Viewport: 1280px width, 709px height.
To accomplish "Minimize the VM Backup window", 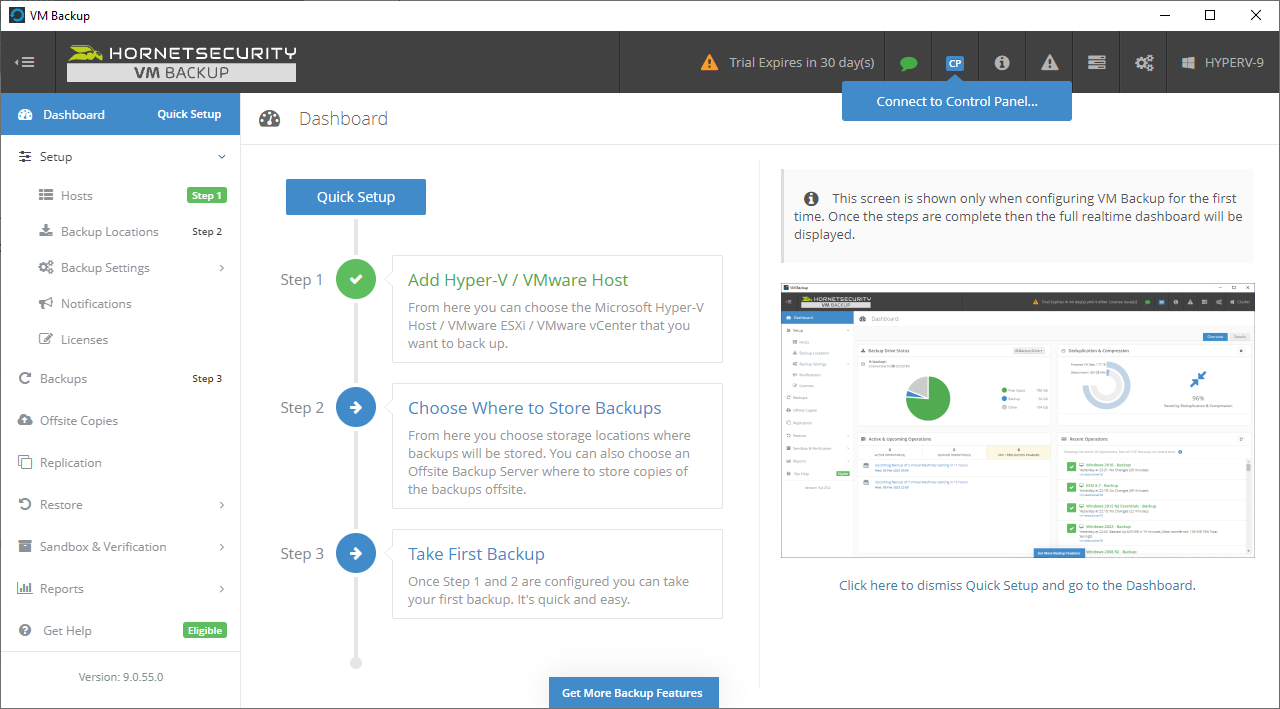I will (x=1164, y=15).
